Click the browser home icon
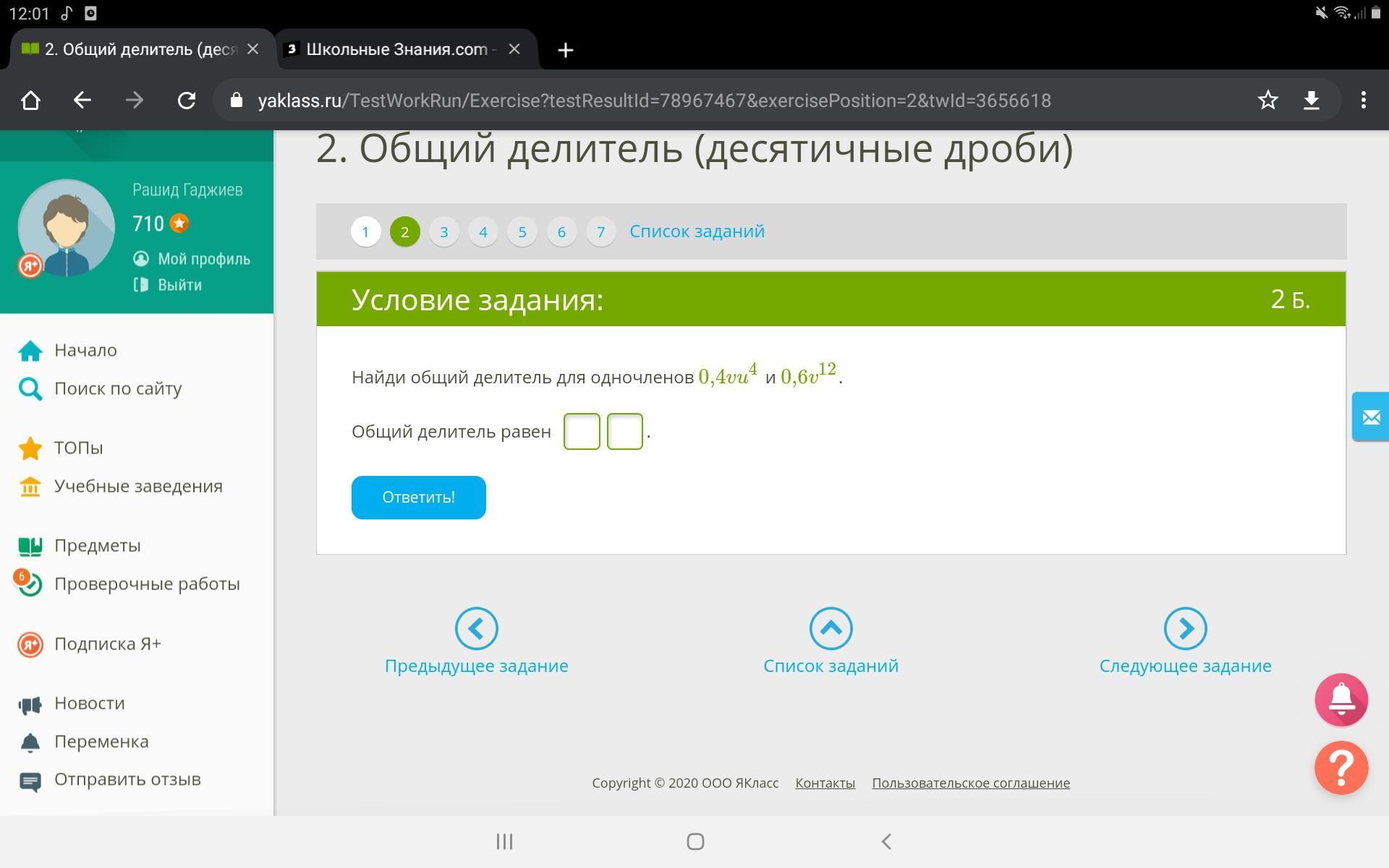 pyautogui.click(x=30, y=100)
